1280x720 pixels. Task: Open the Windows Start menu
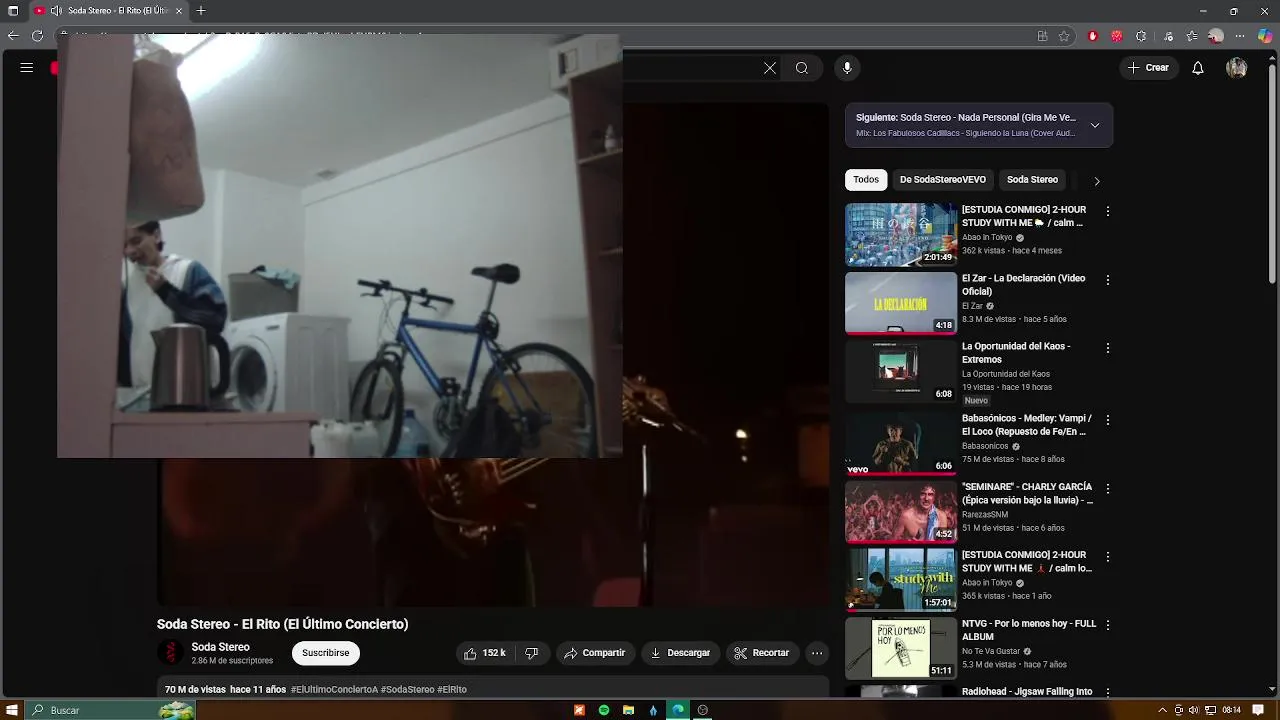point(14,710)
